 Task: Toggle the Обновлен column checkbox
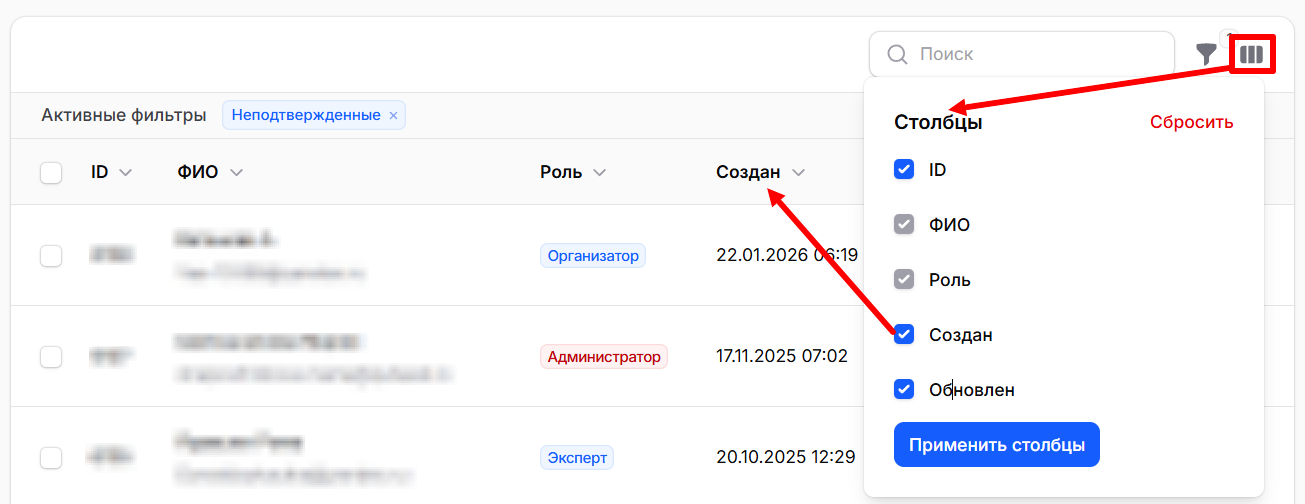904,390
